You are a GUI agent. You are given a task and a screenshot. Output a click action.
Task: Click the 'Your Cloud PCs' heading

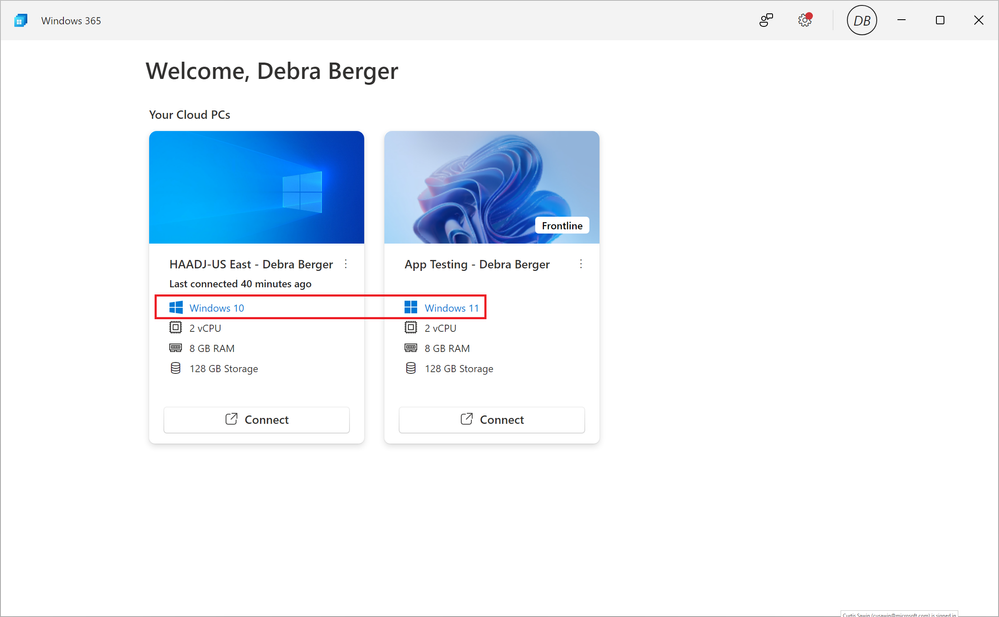click(x=189, y=115)
